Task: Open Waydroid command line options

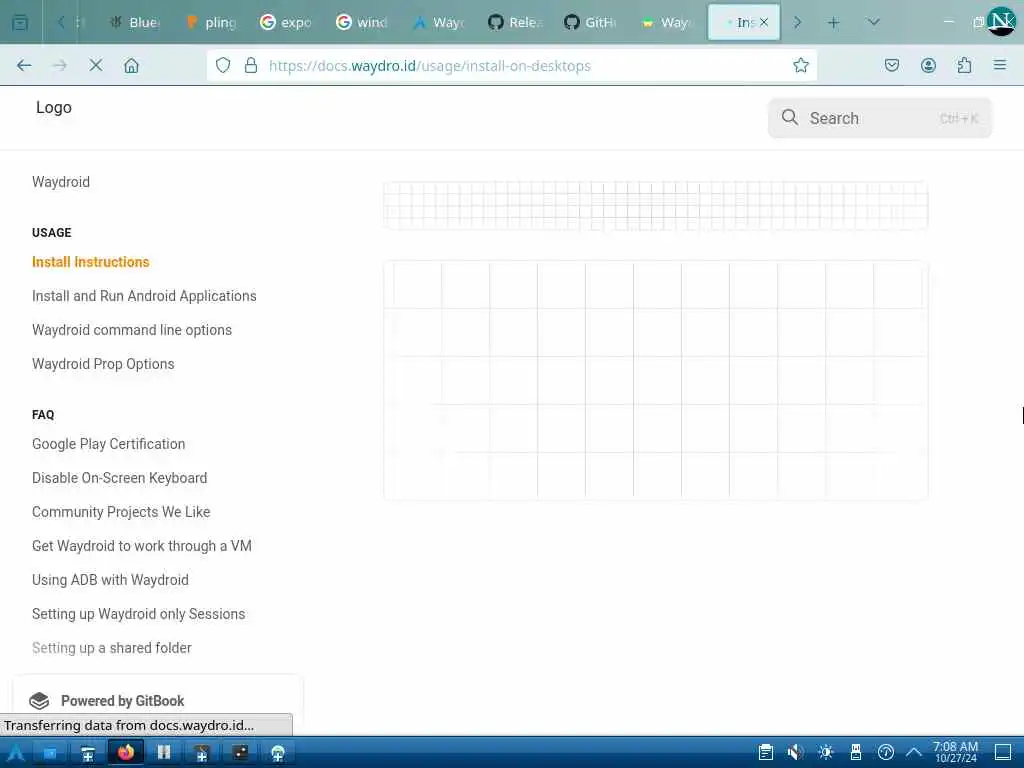Action: tap(132, 330)
